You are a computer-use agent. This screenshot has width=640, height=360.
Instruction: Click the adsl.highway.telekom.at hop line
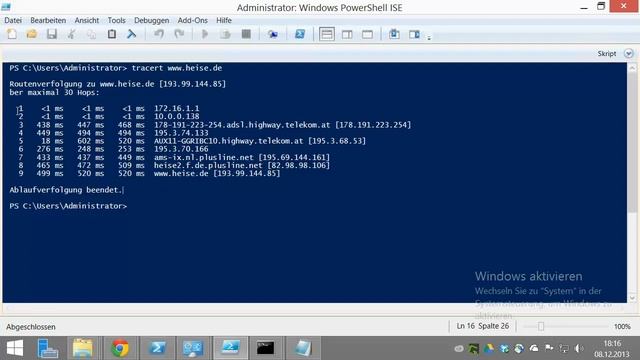[x=282, y=125]
